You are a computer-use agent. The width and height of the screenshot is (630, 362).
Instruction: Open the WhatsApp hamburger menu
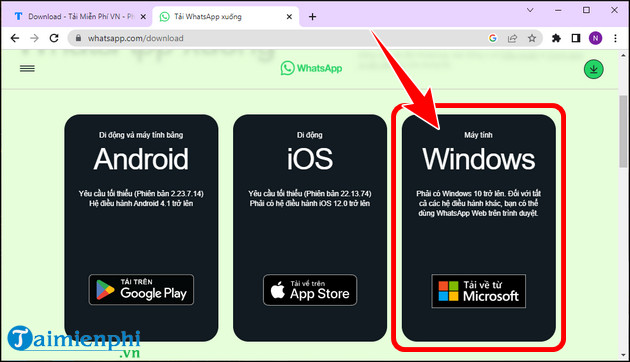click(27, 68)
